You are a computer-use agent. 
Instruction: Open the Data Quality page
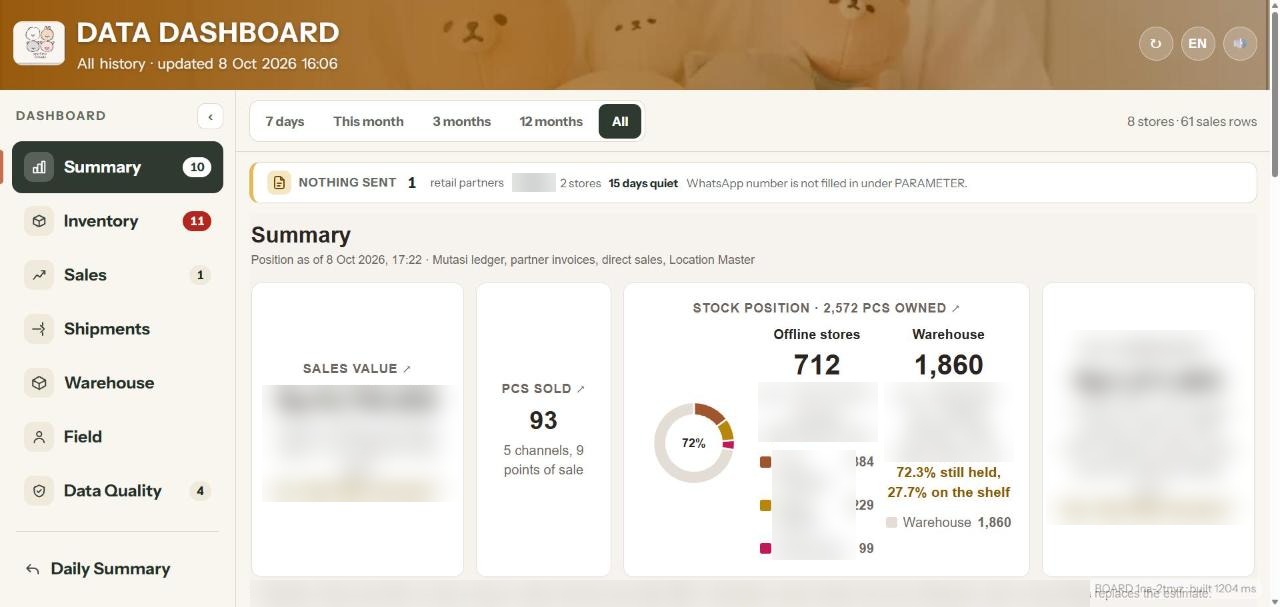[117, 491]
